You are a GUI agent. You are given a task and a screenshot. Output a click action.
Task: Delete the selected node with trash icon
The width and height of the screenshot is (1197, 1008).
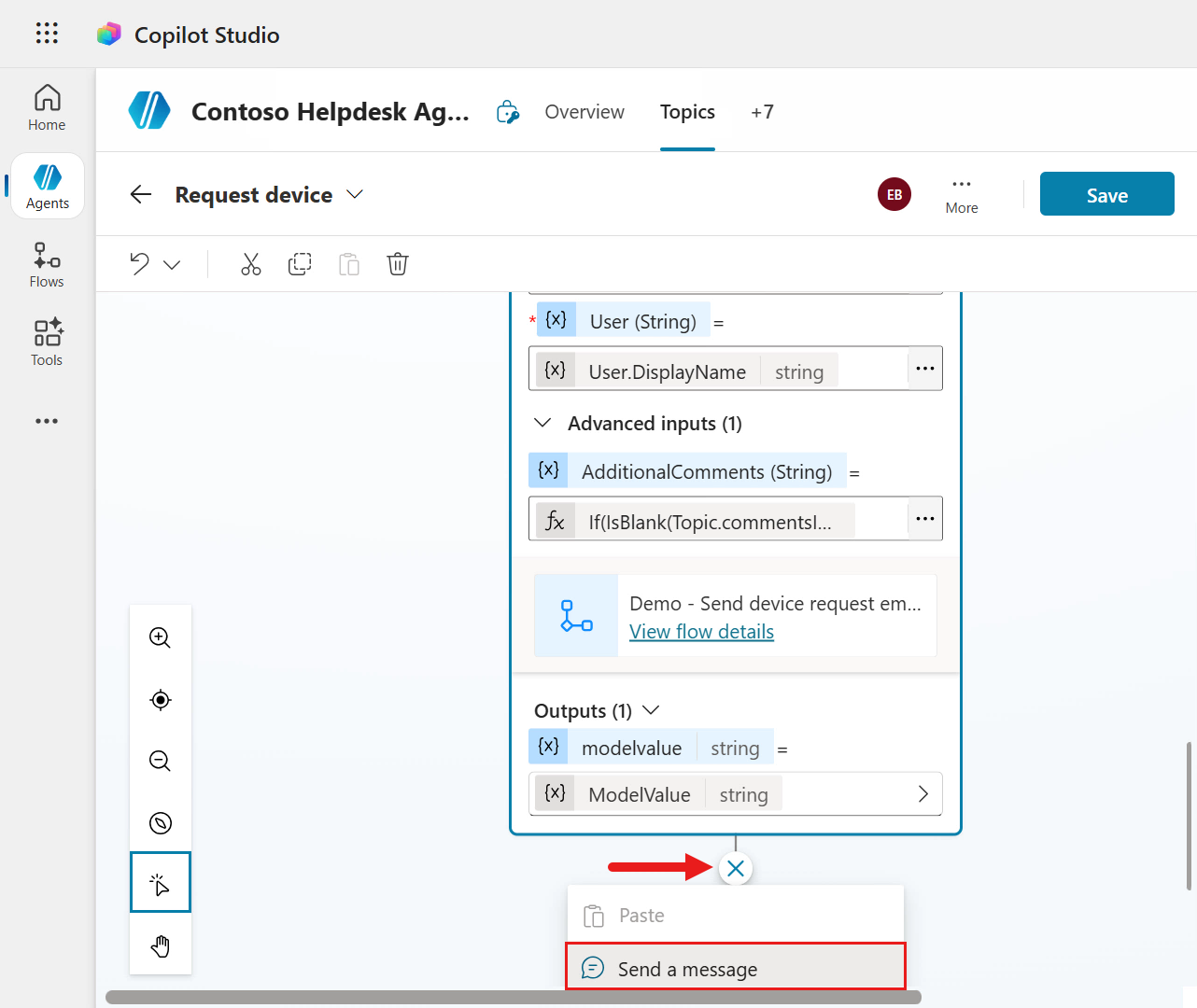(397, 264)
